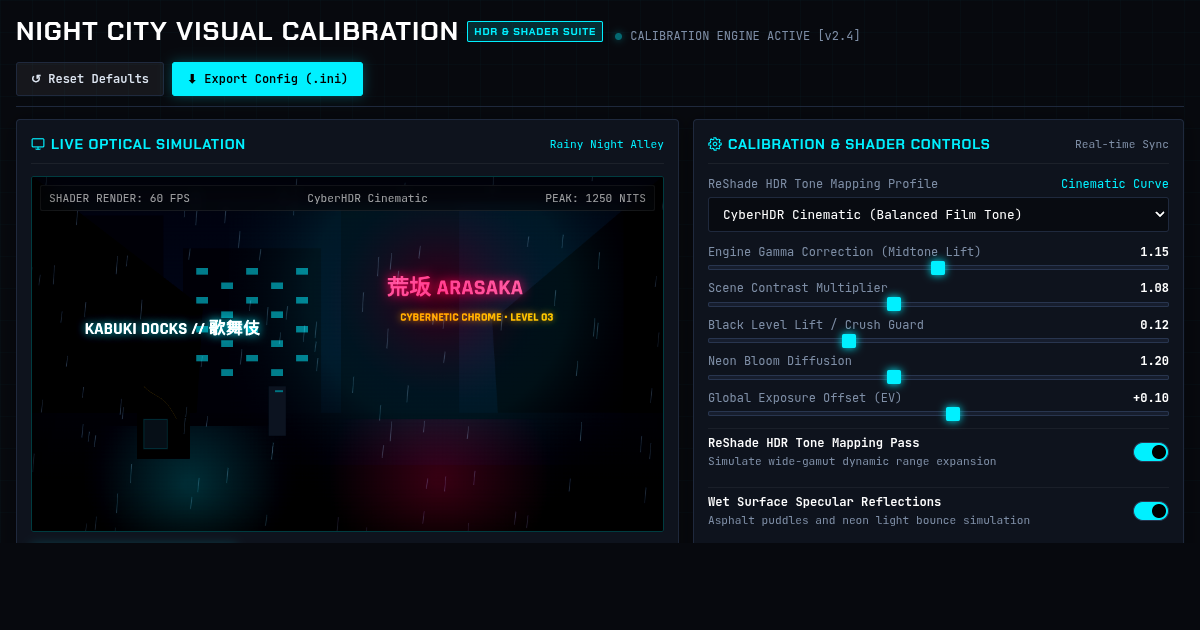1200x630 pixels.
Task: Toggle the ReShade HDR Tone Mapping Pass switch
Action: pos(1150,452)
